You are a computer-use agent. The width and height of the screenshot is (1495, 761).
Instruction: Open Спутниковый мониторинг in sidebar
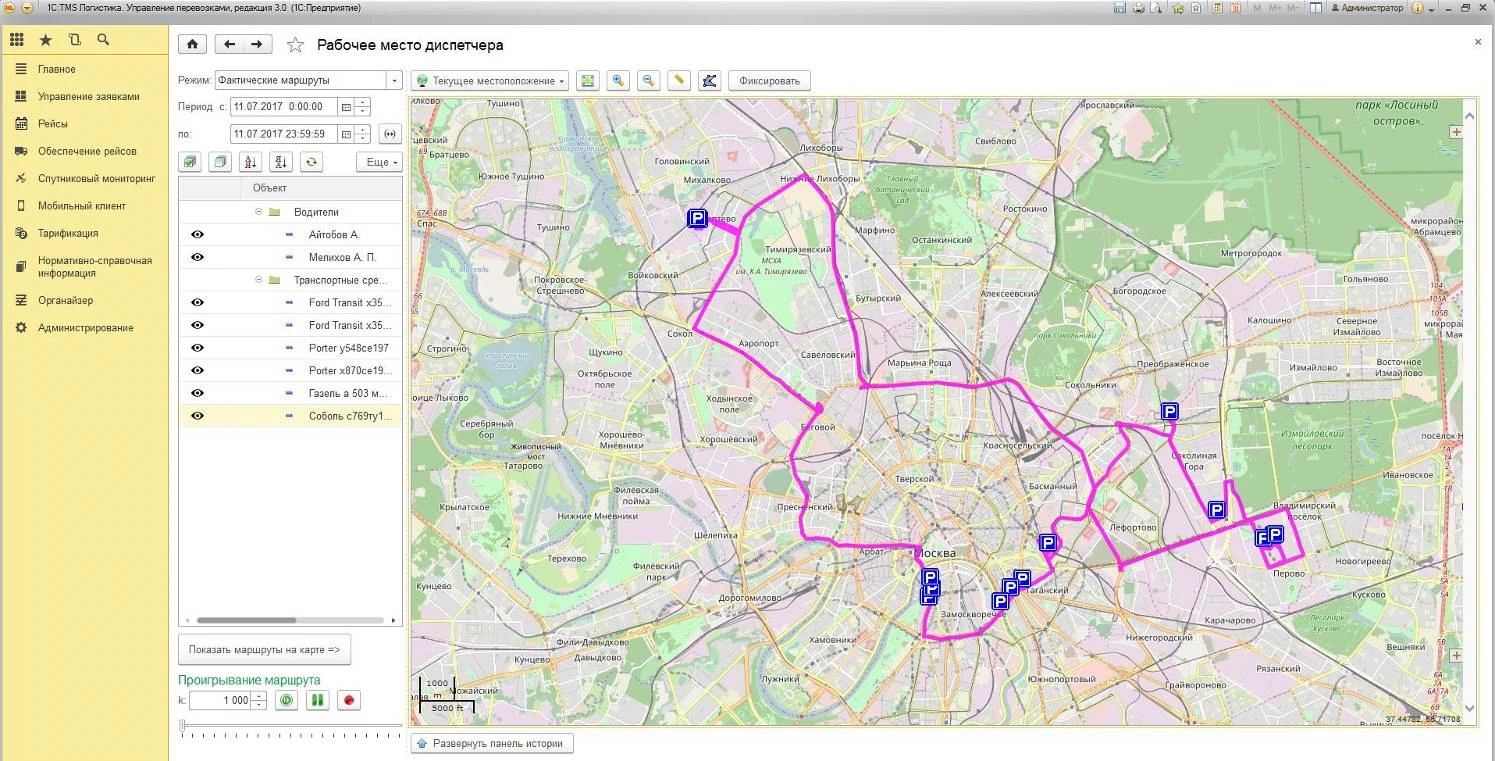pos(97,179)
